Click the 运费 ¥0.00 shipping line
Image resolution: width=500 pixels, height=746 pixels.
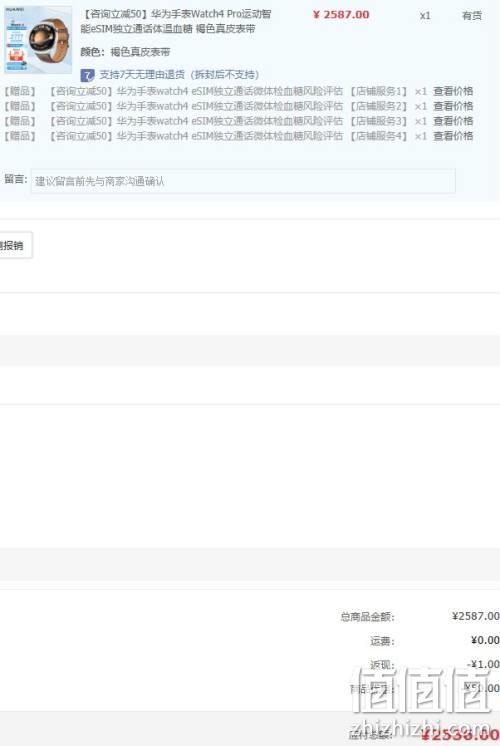pyautogui.click(x=435, y=640)
